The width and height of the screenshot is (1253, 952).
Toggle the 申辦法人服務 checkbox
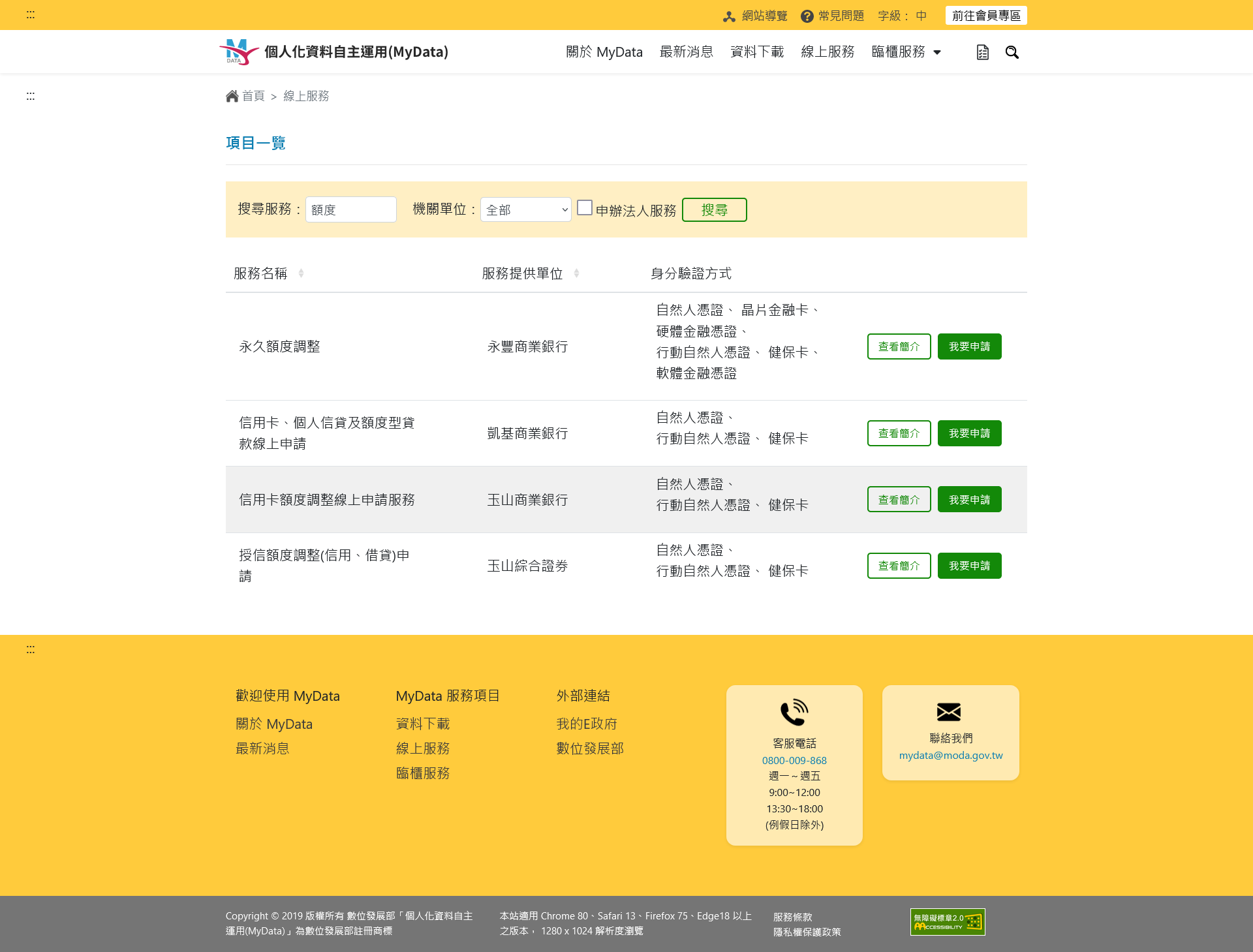click(x=585, y=207)
